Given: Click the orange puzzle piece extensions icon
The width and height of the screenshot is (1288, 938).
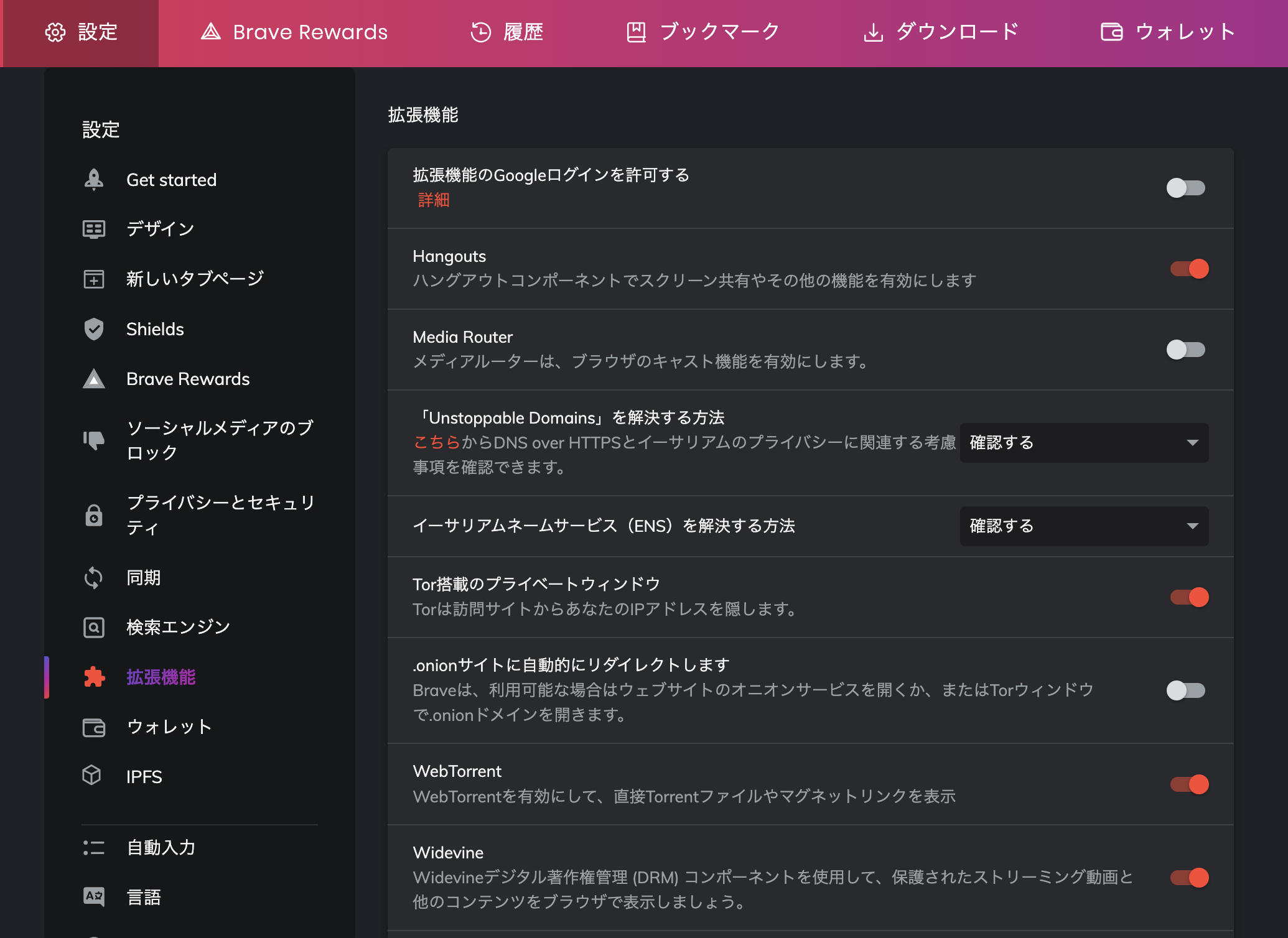Looking at the screenshot, I should coord(94,677).
